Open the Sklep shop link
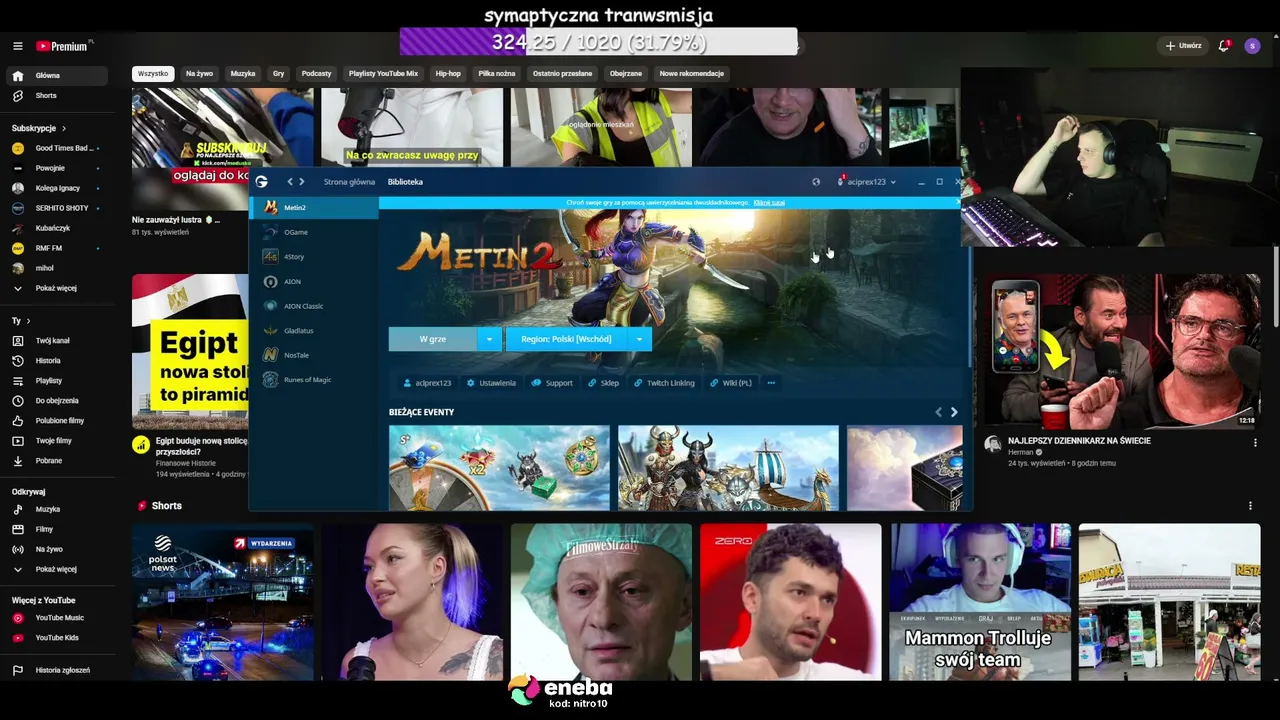Screen dimensions: 1280x720 [603, 383]
